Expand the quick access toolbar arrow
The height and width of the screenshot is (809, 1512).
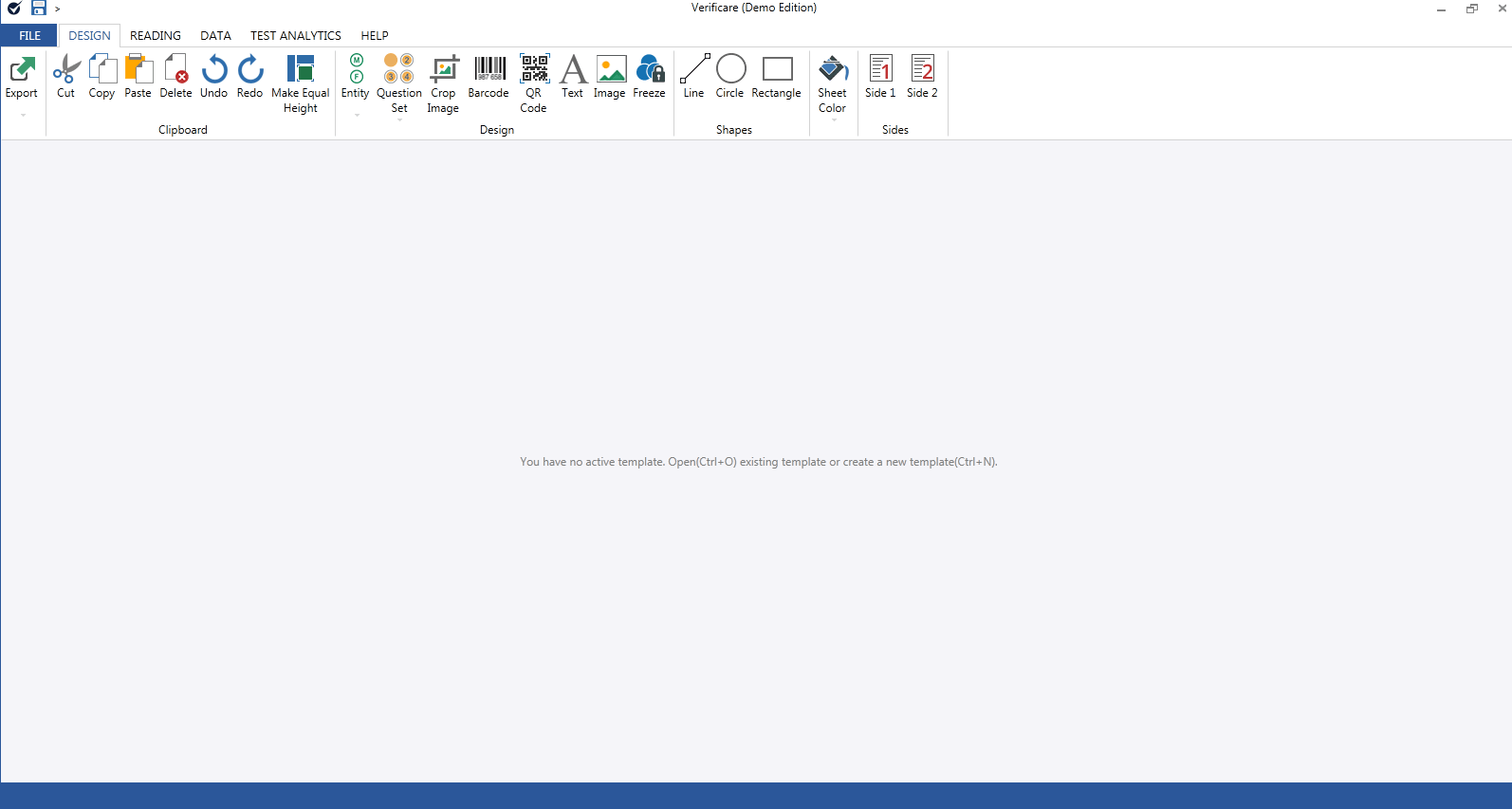[x=58, y=9]
